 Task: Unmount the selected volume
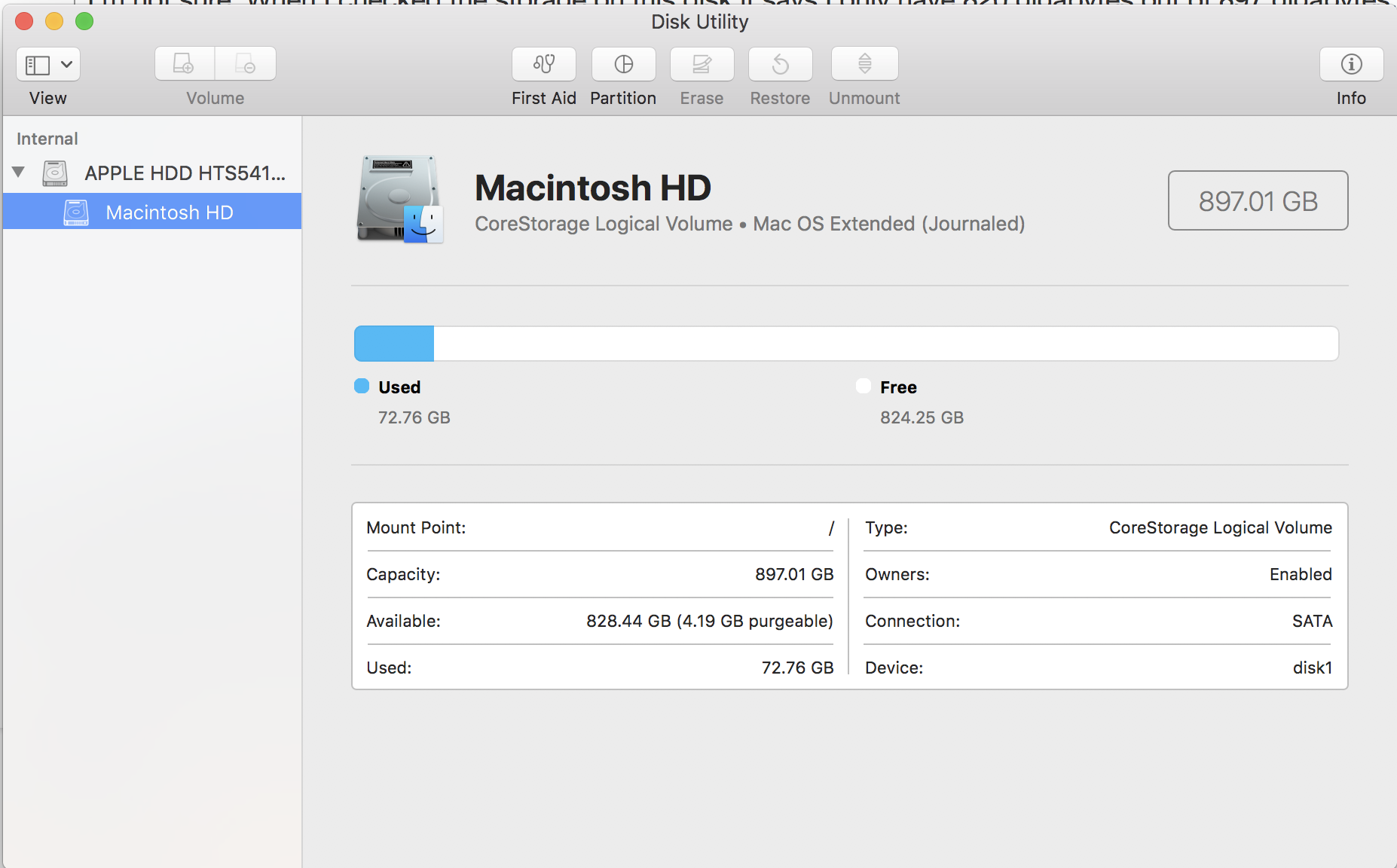click(x=864, y=64)
